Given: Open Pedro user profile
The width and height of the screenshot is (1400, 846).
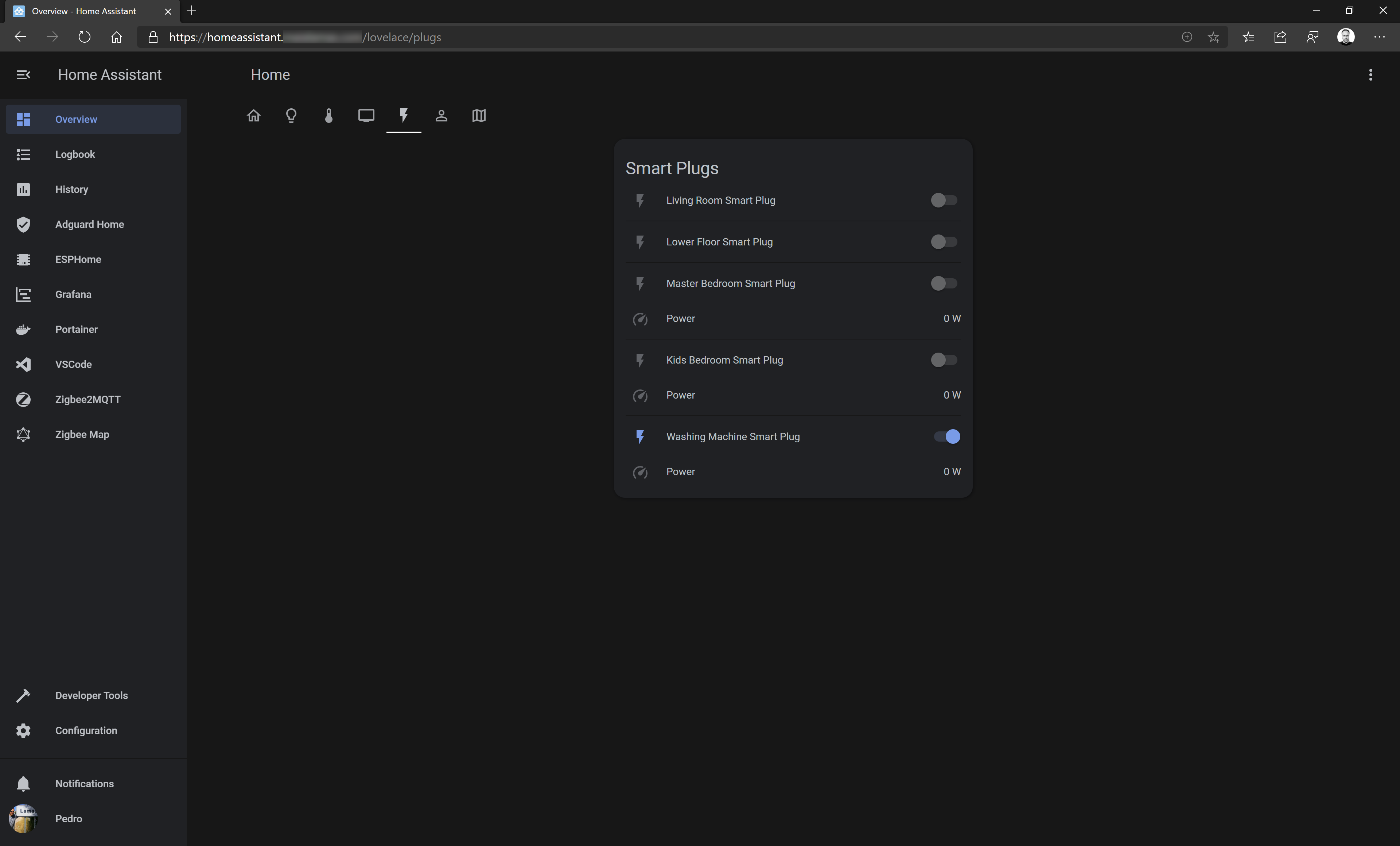Looking at the screenshot, I should coord(68,818).
